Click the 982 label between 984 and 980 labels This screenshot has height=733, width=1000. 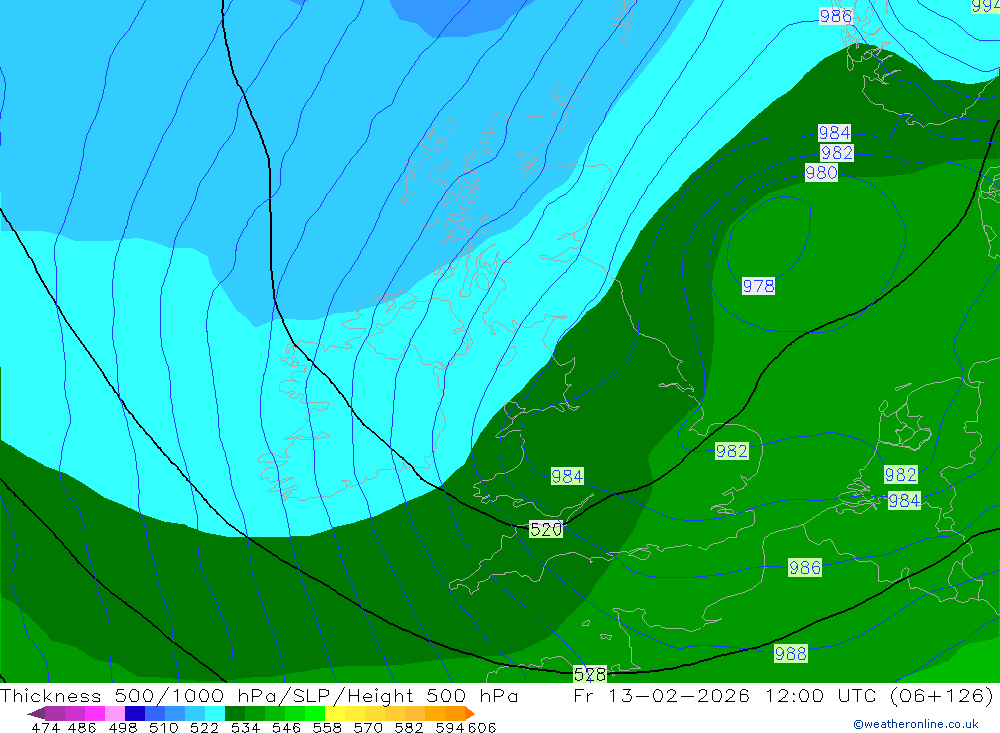[837, 153]
